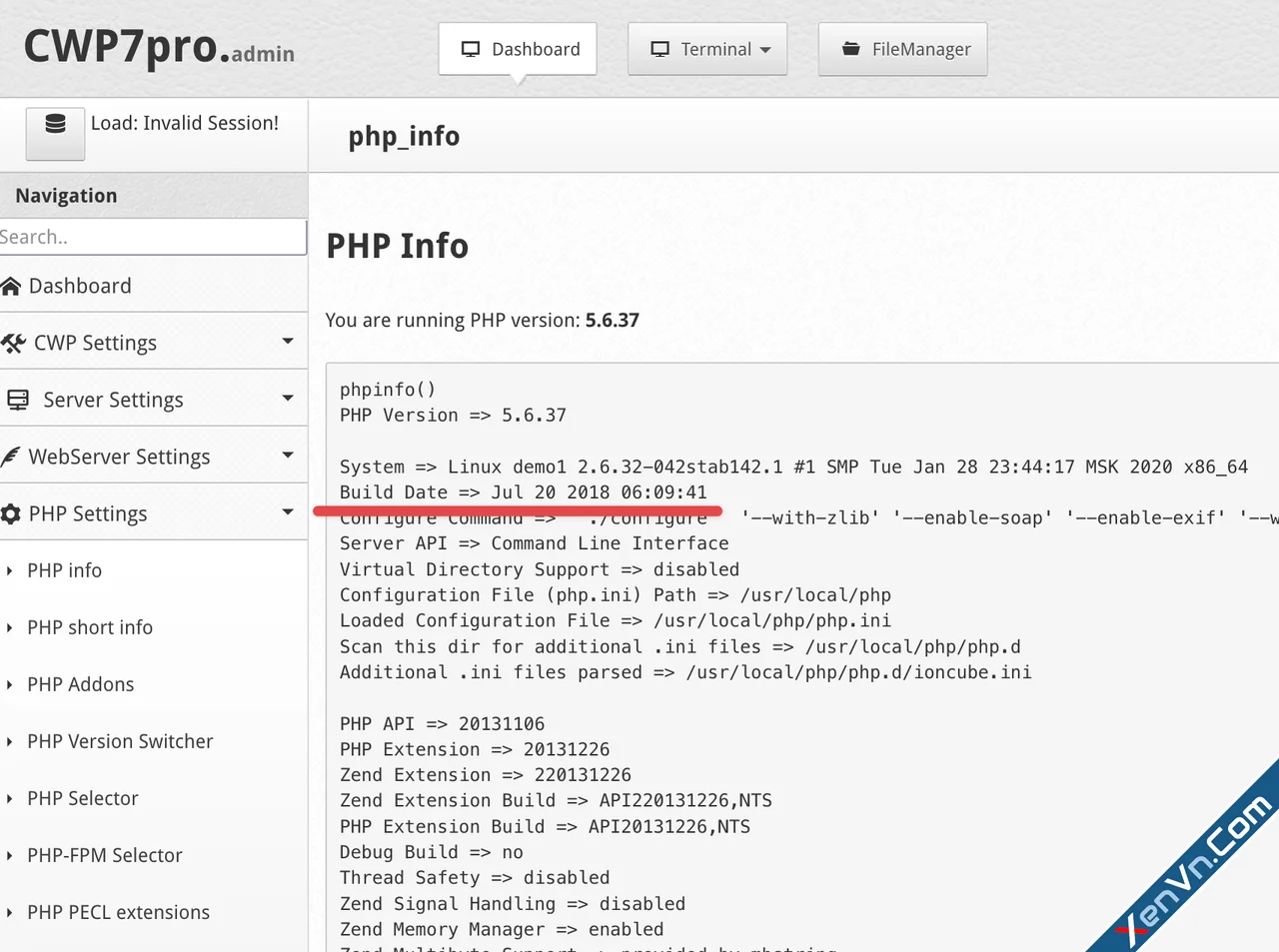This screenshot has height=952, width=1279.
Task: Click the monitor icon in Dashboard button
Action: pyautogui.click(x=471, y=50)
